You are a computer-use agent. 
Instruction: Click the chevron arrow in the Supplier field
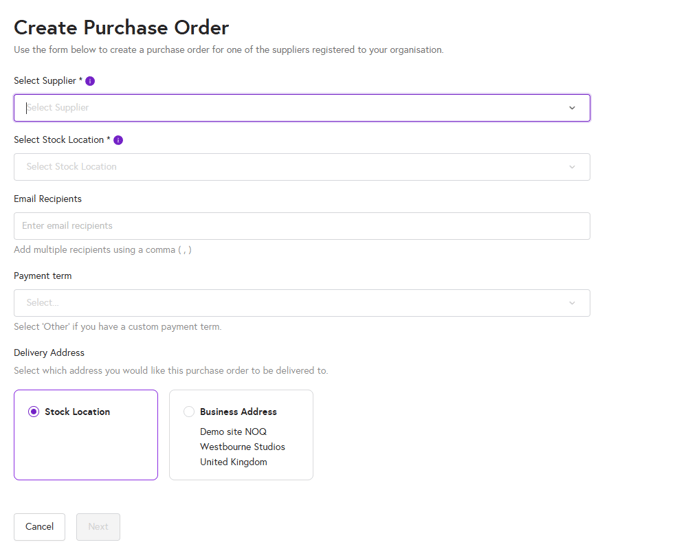pos(572,108)
